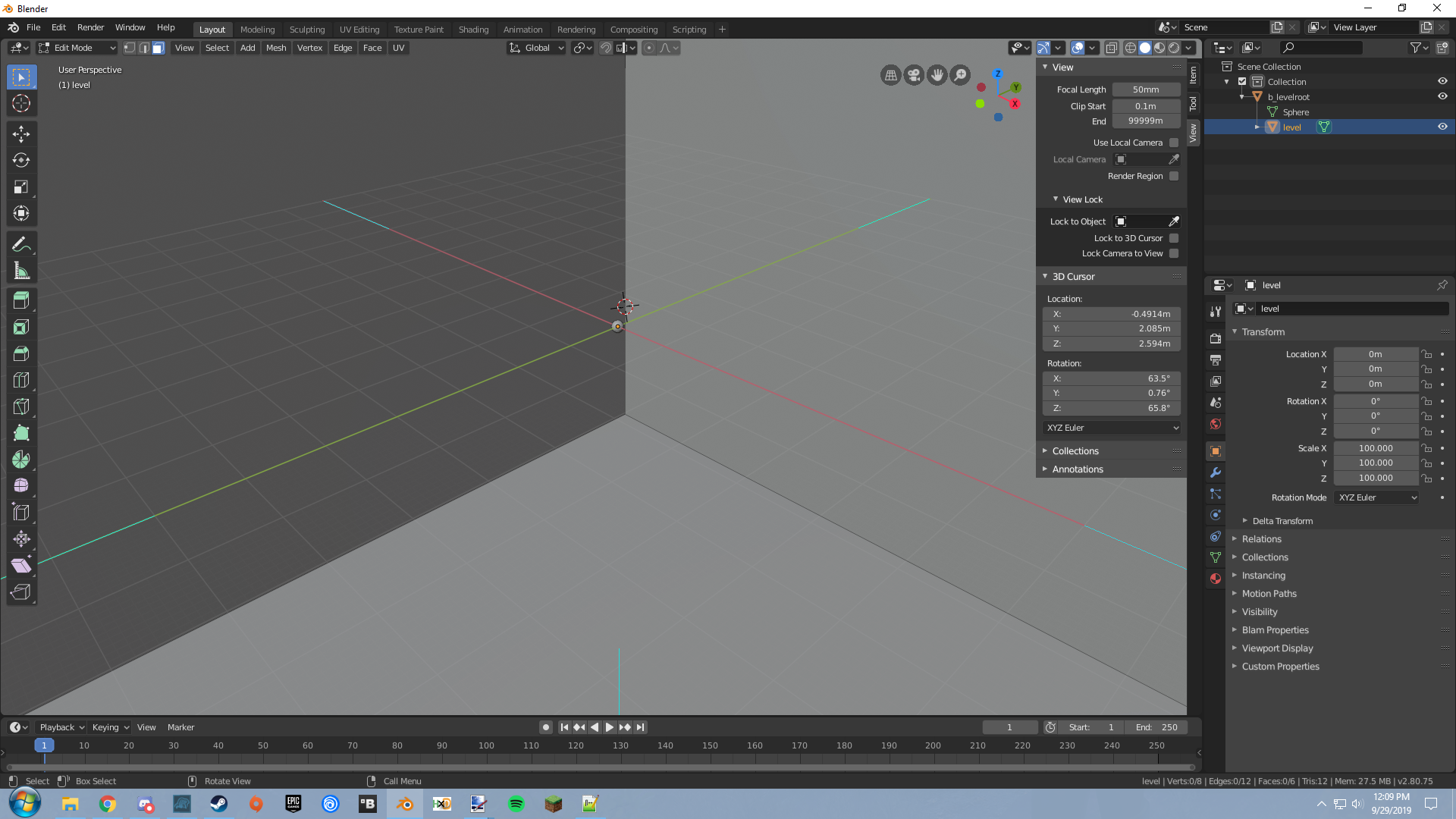Screen dimensions: 1456x819
Task: Choose the Extrude Region tool
Action: [x=21, y=300]
